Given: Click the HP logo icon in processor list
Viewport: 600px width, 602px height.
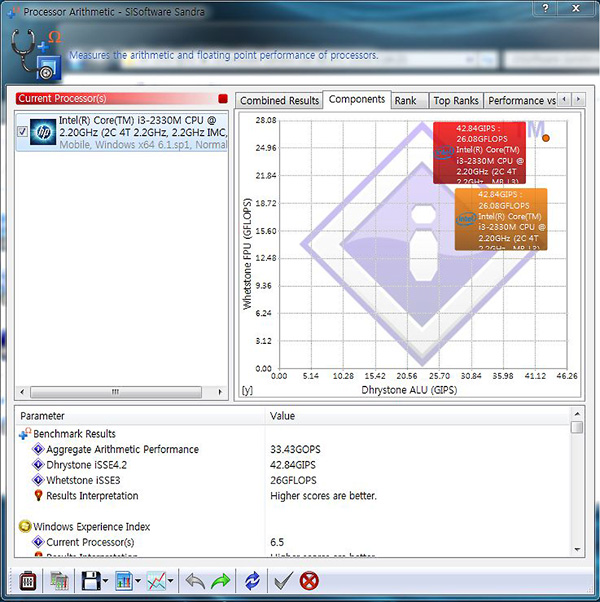Looking at the screenshot, I should 43,132.
